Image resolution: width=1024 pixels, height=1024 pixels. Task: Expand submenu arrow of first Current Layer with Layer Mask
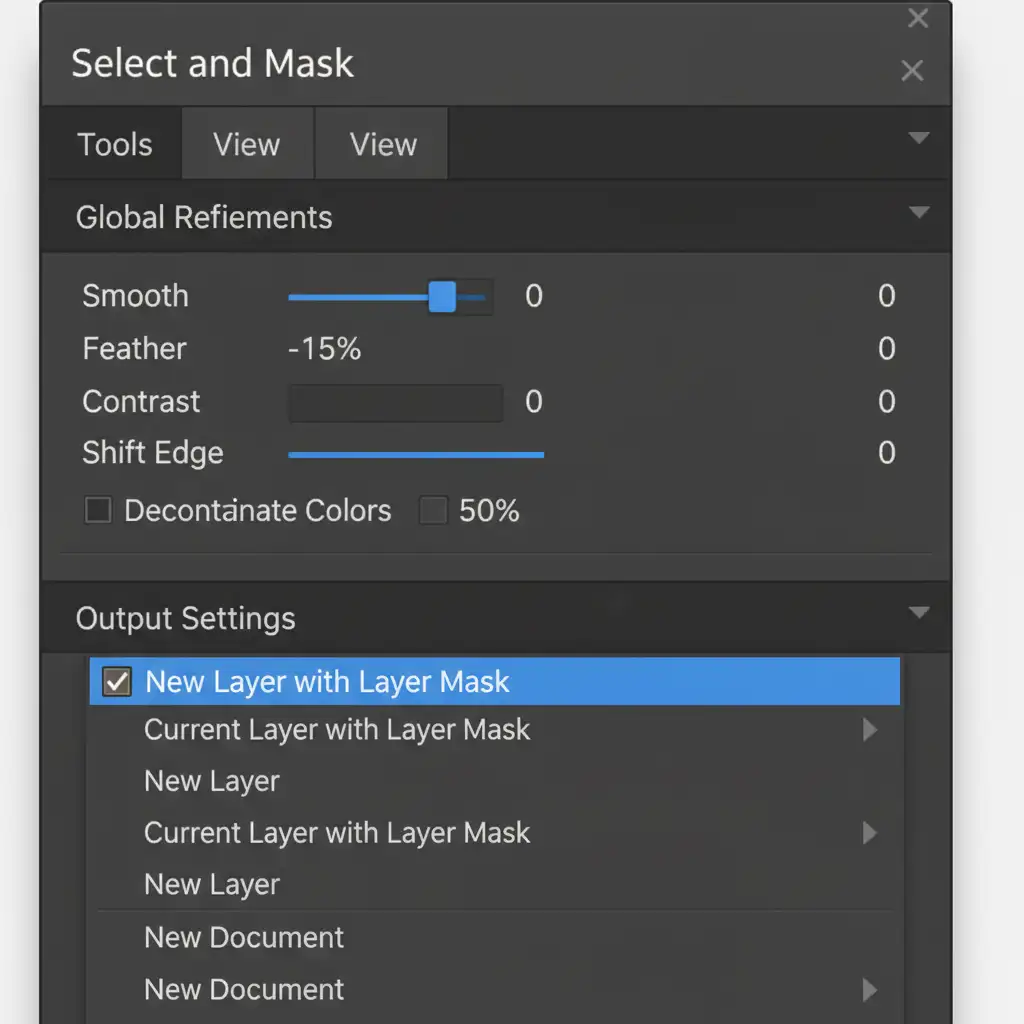point(869,730)
